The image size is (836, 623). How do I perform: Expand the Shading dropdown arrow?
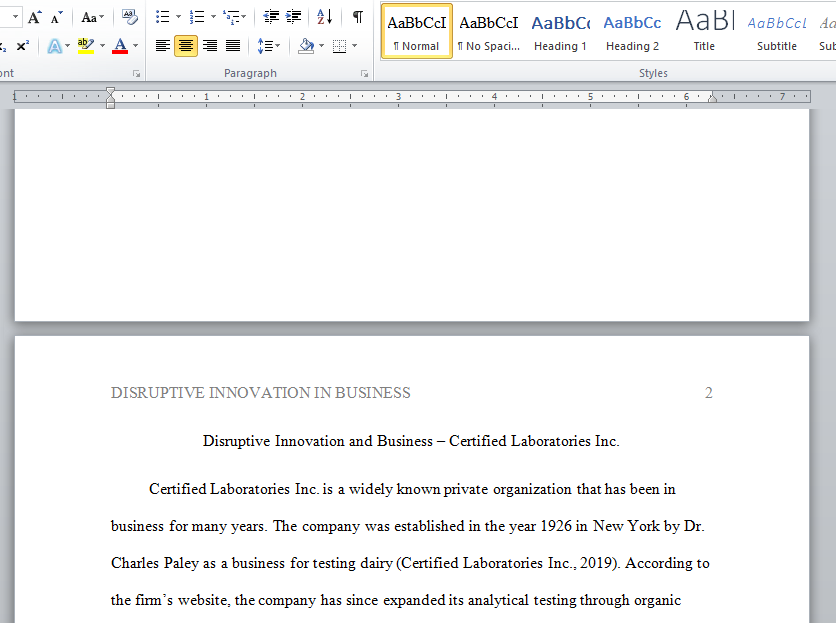321,46
